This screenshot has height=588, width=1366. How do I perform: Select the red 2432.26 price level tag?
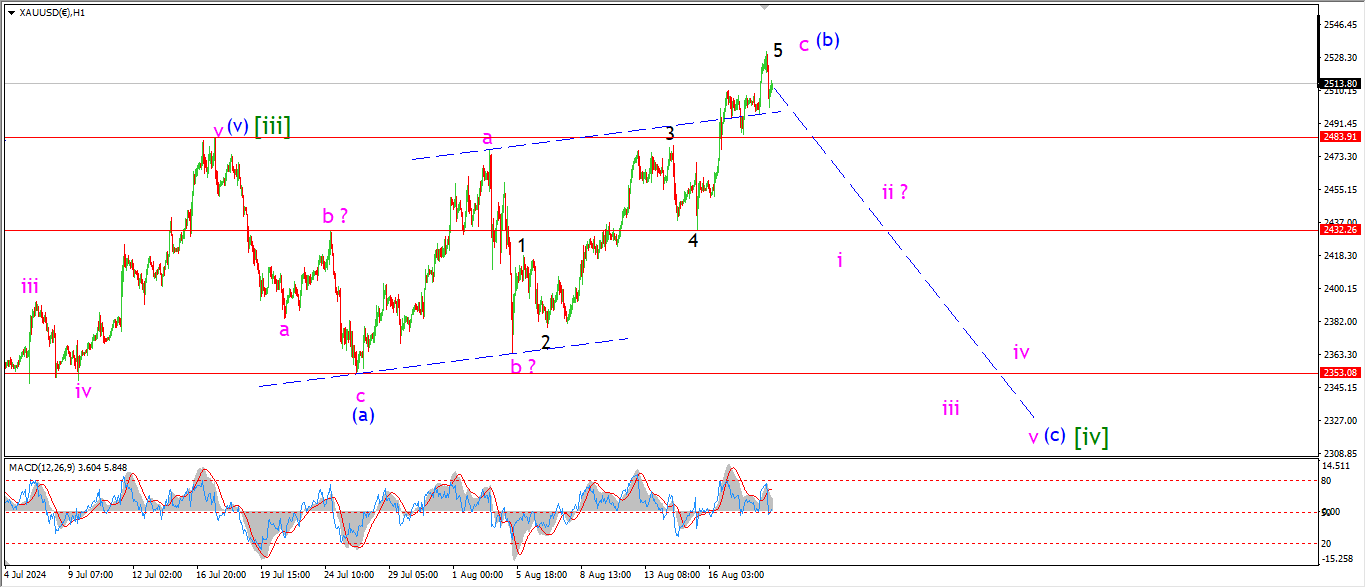(1338, 230)
